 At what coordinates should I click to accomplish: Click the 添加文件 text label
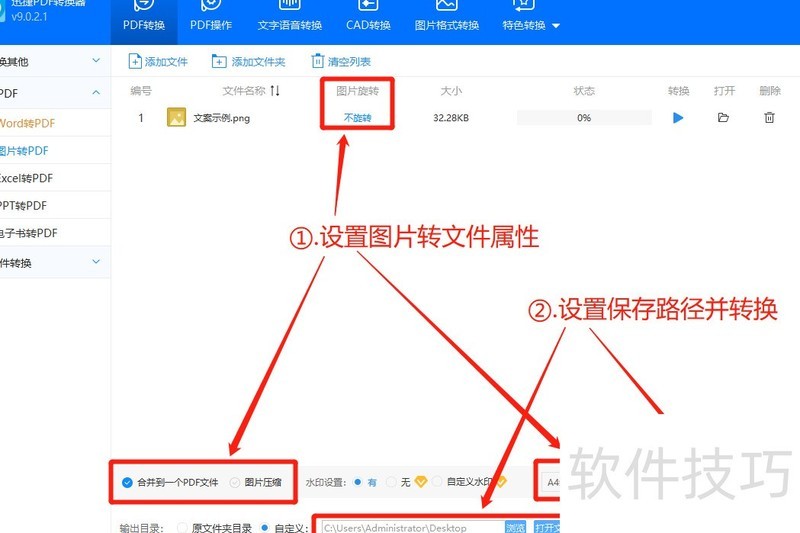[x=166, y=62]
